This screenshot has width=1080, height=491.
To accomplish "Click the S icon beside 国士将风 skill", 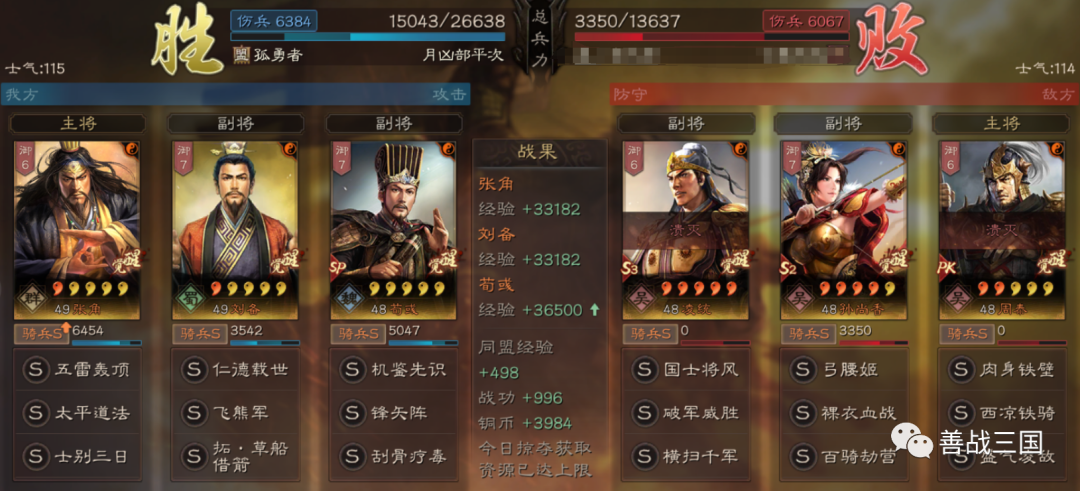I will [644, 370].
